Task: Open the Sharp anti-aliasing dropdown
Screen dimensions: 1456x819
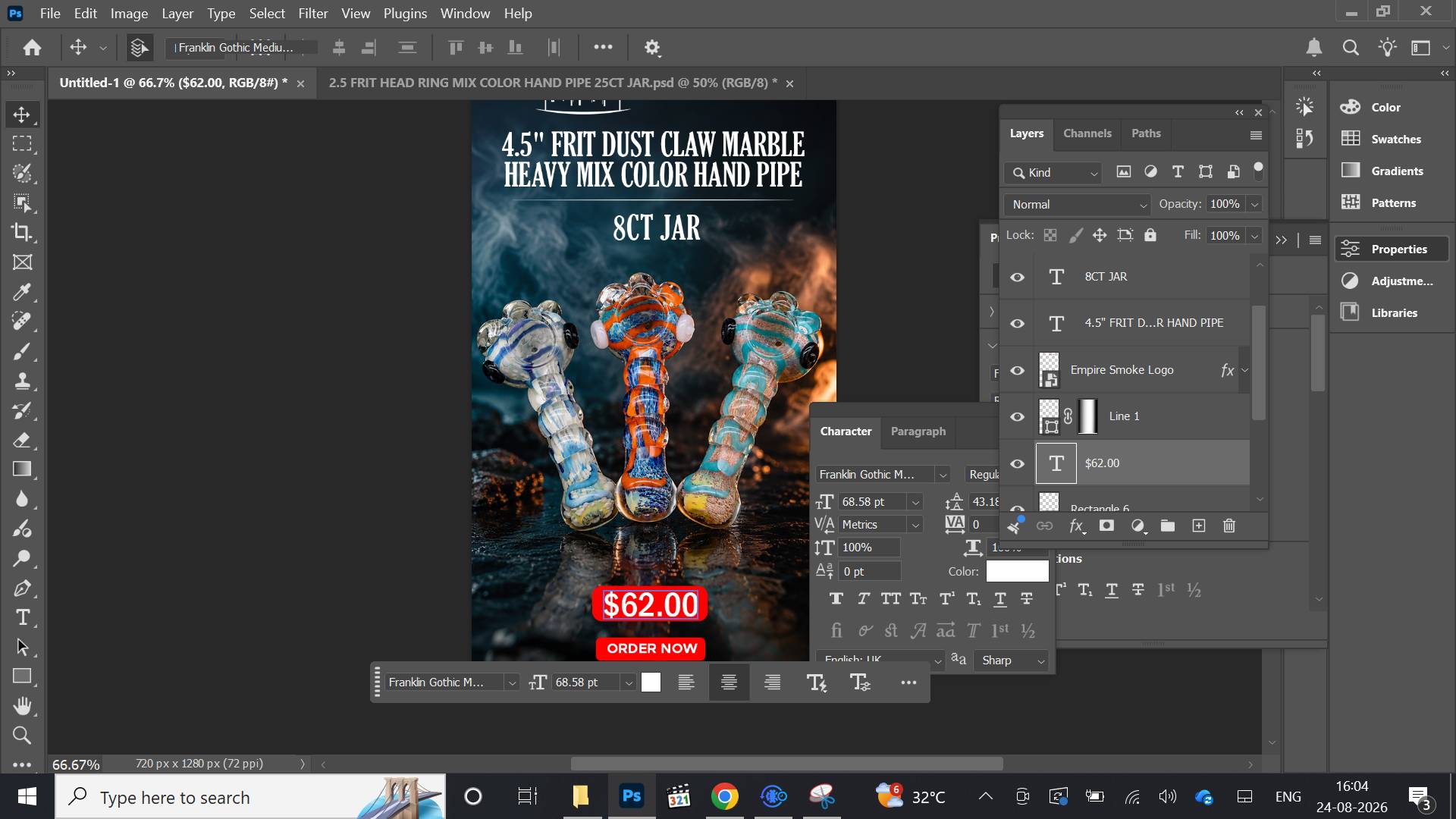Action: point(1012,661)
